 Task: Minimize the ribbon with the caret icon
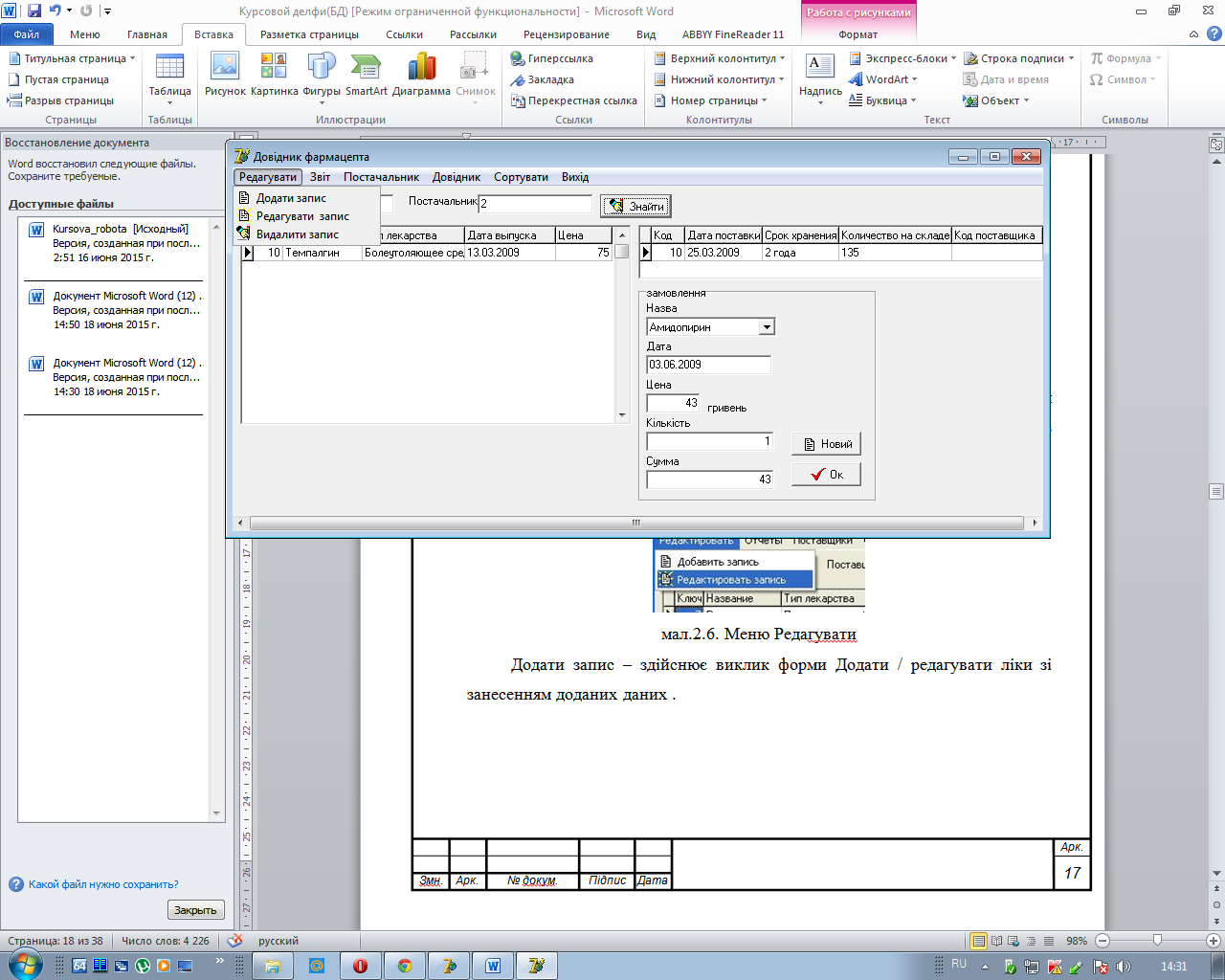click(x=1193, y=34)
